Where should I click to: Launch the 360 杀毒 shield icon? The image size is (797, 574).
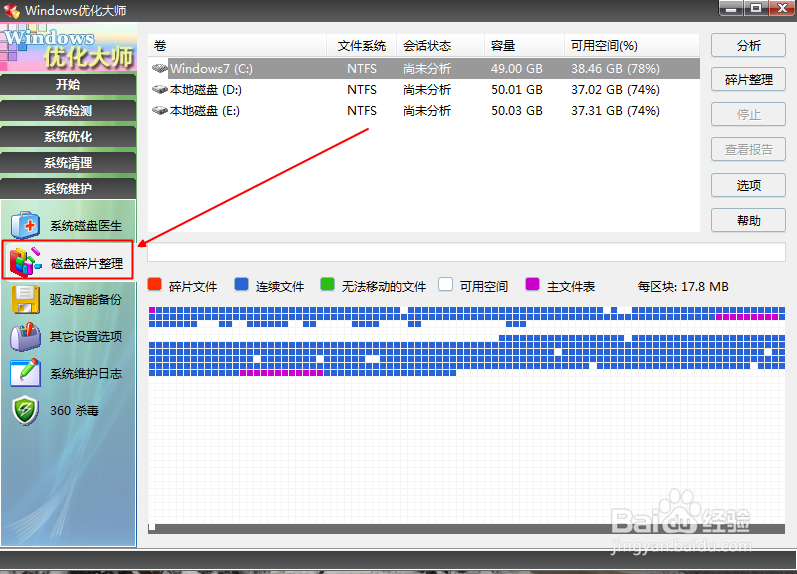pos(25,410)
